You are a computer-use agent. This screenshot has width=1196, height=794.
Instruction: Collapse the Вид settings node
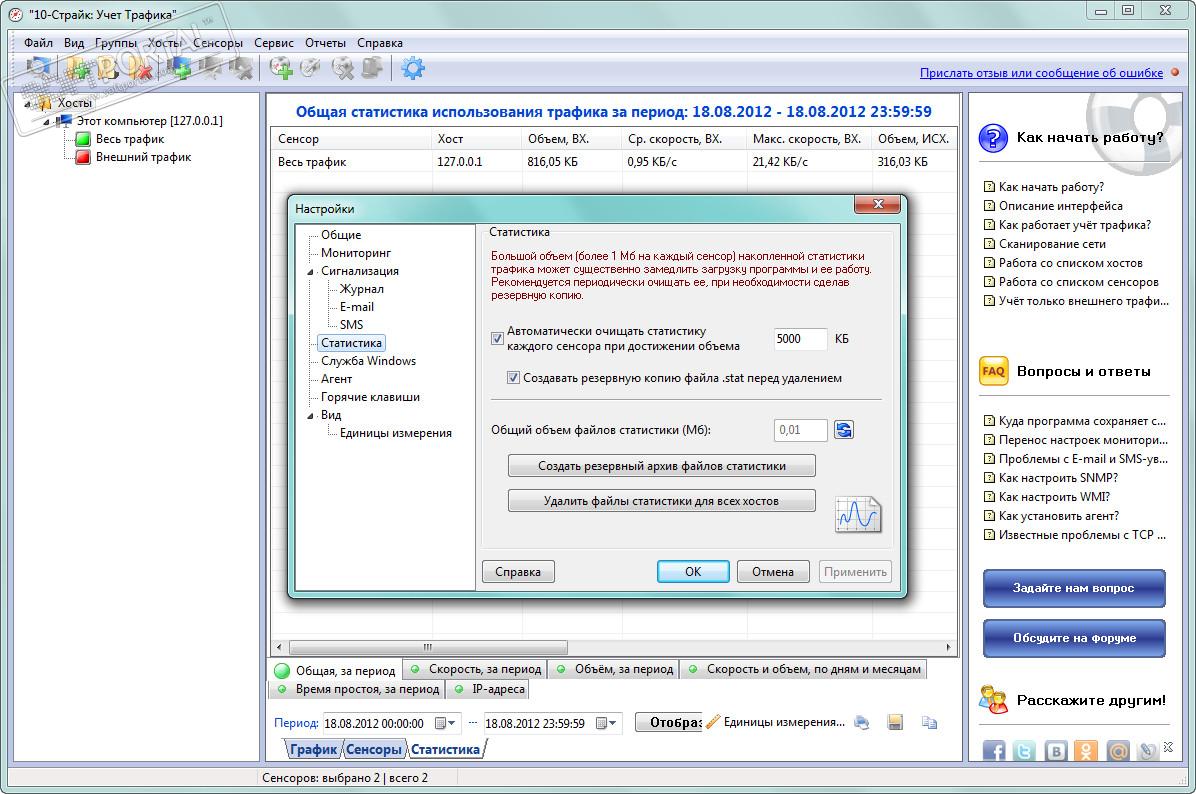tap(310, 416)
